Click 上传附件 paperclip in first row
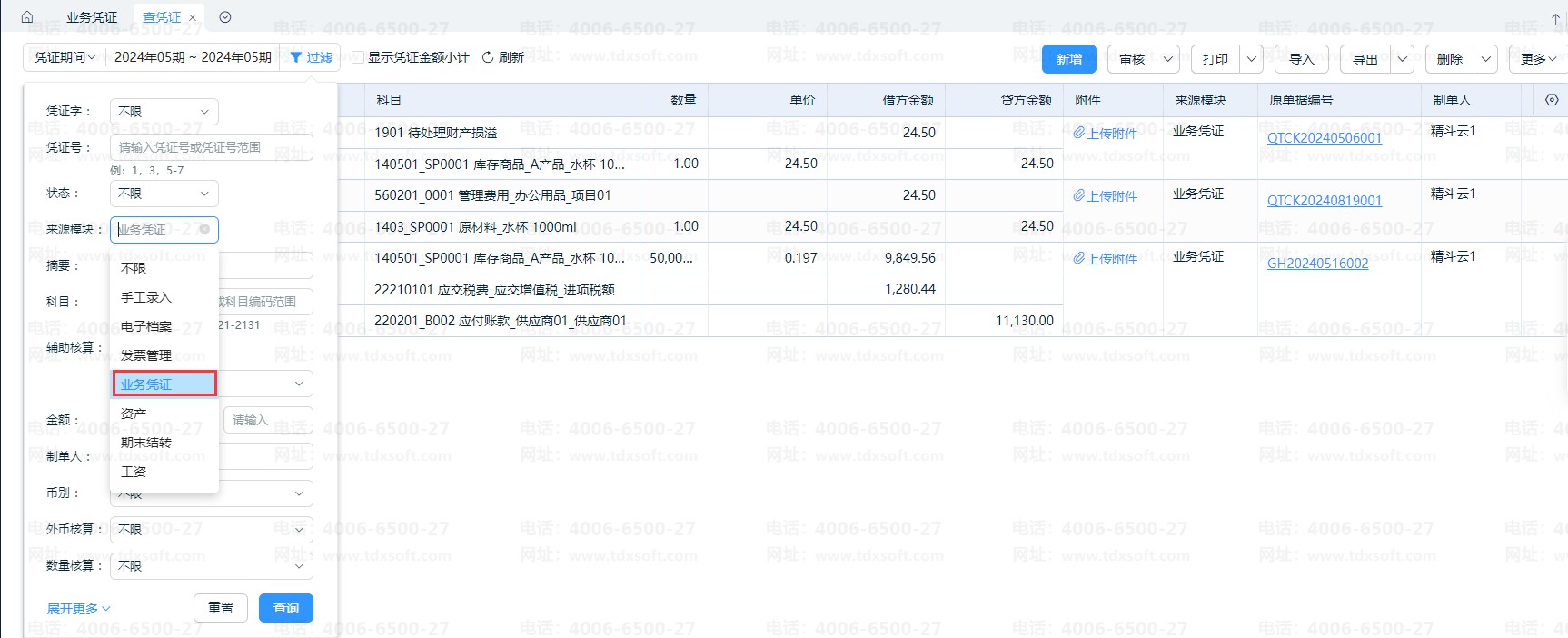The height and width of the screenshot is (638, 1568). point(1079,133)
